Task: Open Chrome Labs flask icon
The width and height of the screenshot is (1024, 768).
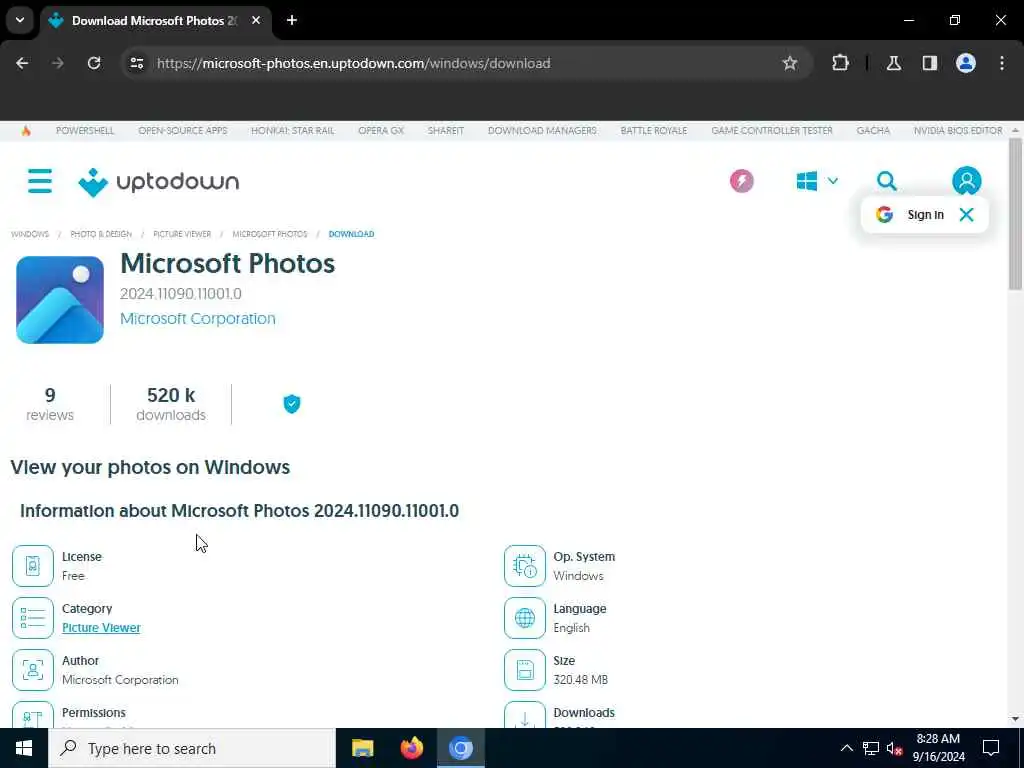Action: (894, 63)
